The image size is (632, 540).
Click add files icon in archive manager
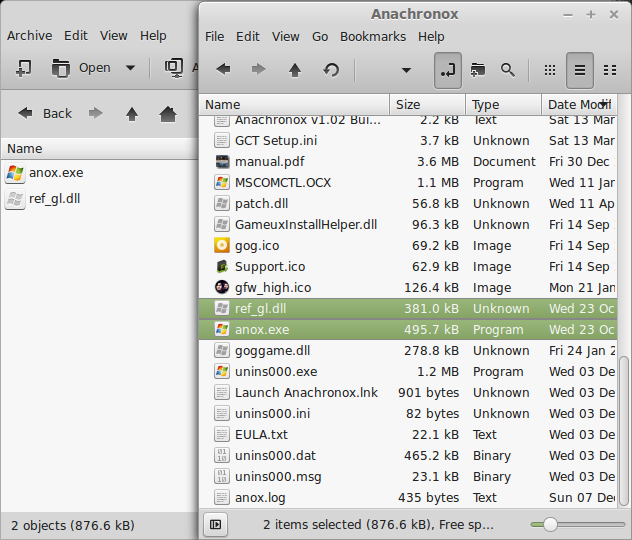click(x=174, y=68)
